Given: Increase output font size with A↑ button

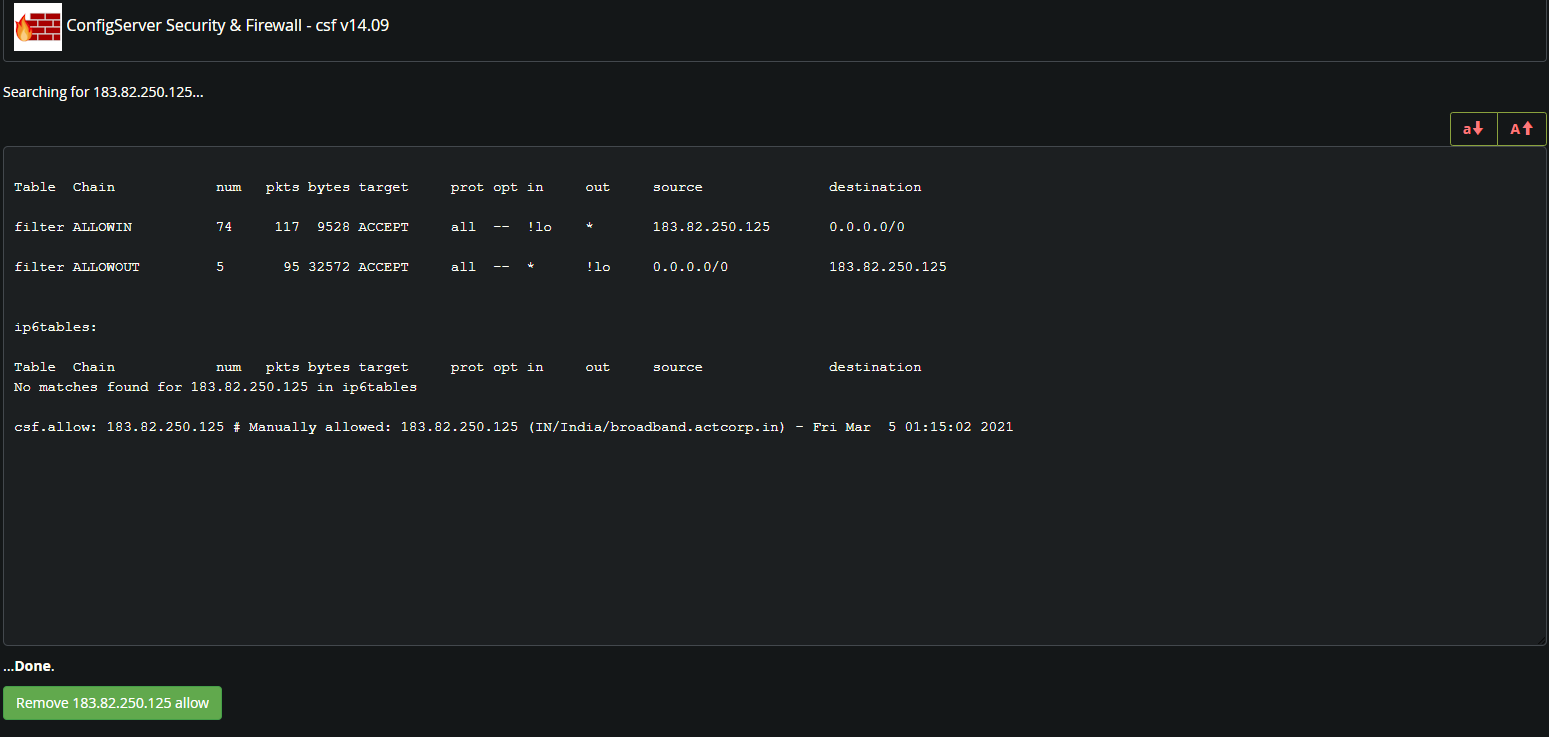Looking at the screenshot, I should [1521, 129].
